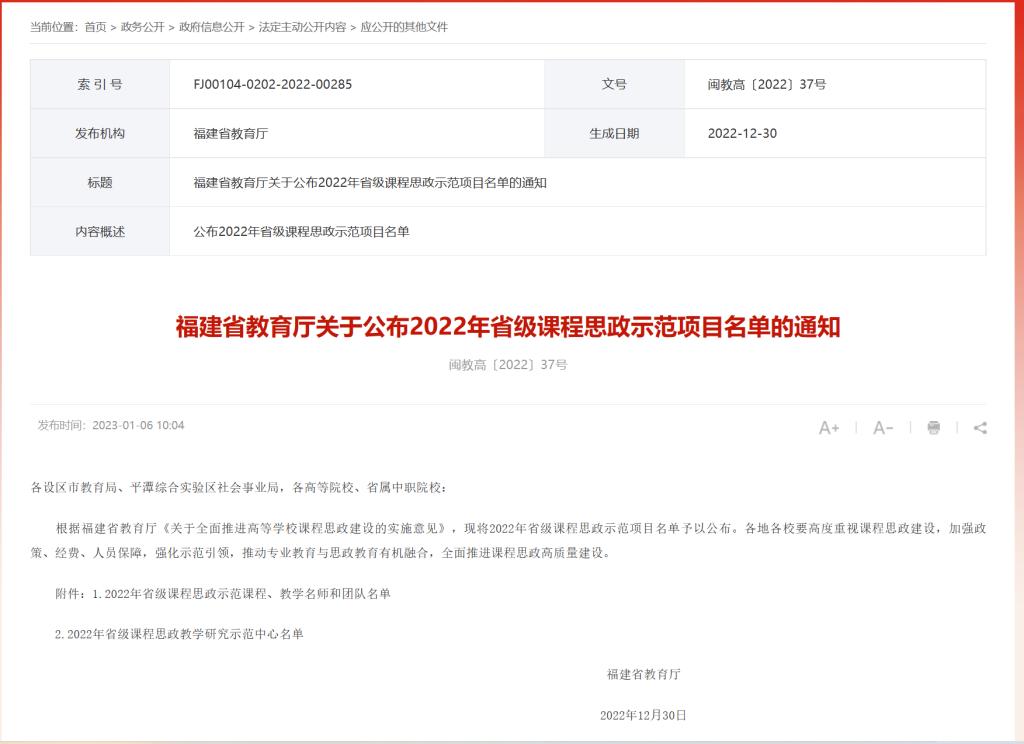Navigate to 政府信息公开 breadcrumb

(211, 27)
